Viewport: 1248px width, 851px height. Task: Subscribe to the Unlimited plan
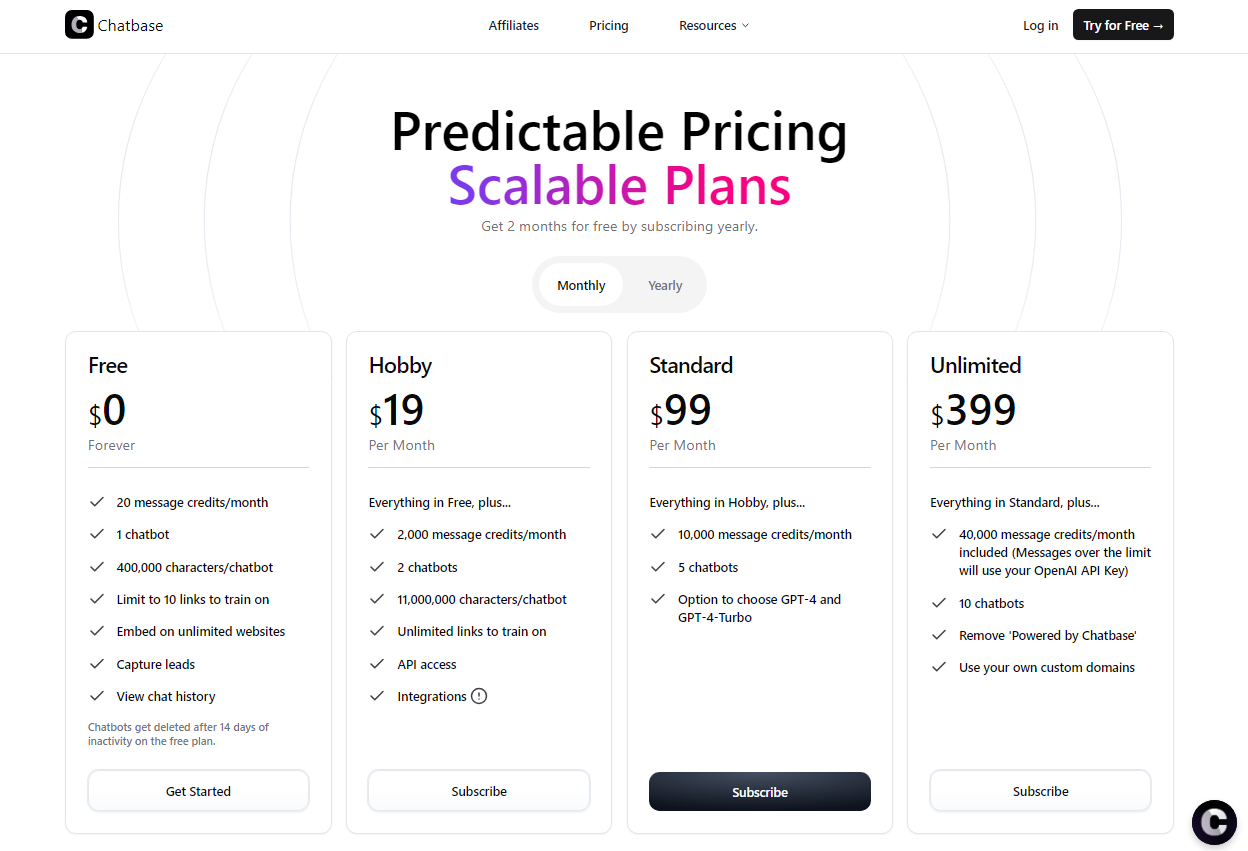1040,791
